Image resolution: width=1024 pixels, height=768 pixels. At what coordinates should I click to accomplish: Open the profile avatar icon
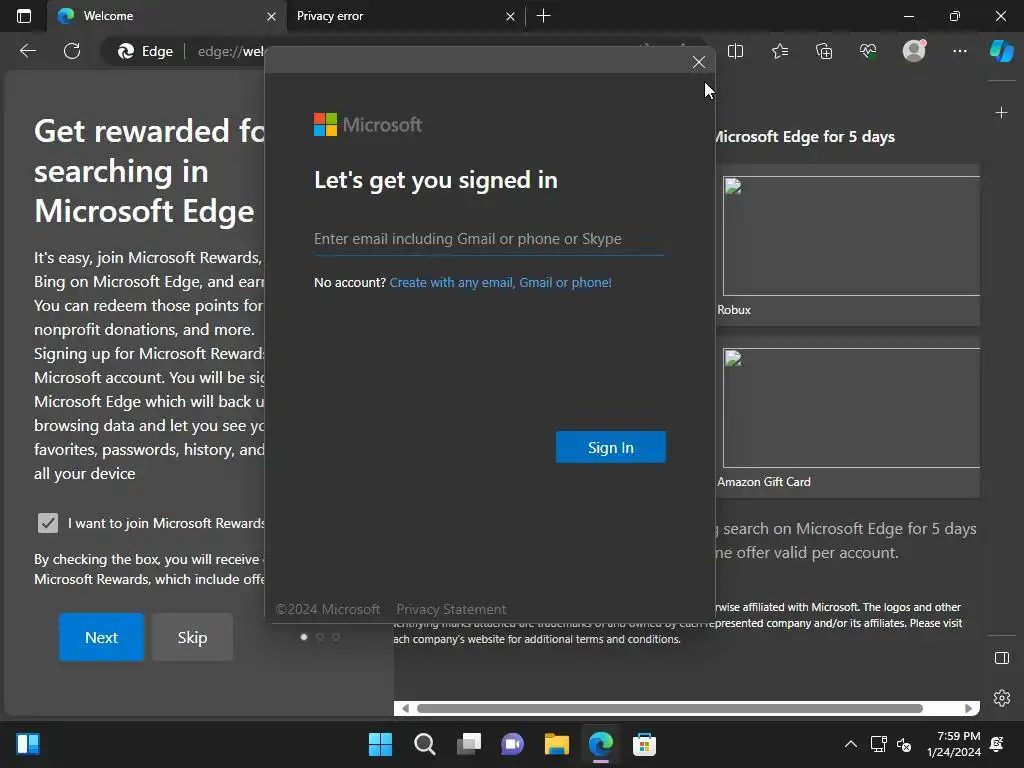(914, 51)
